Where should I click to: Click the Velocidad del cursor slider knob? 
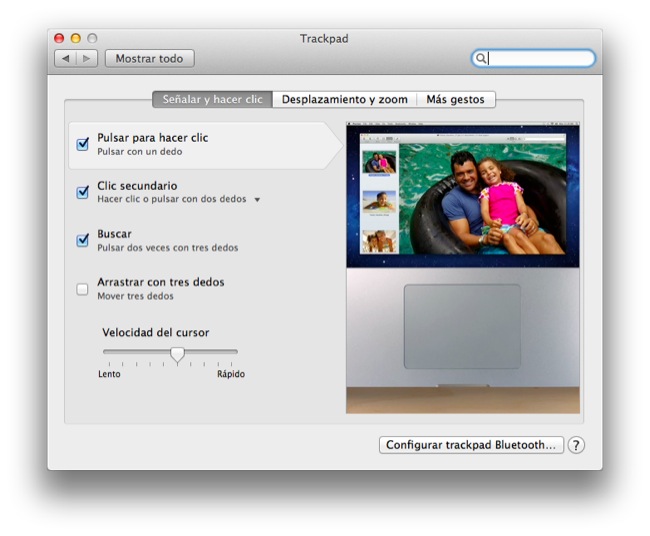(x=177, y=354)
